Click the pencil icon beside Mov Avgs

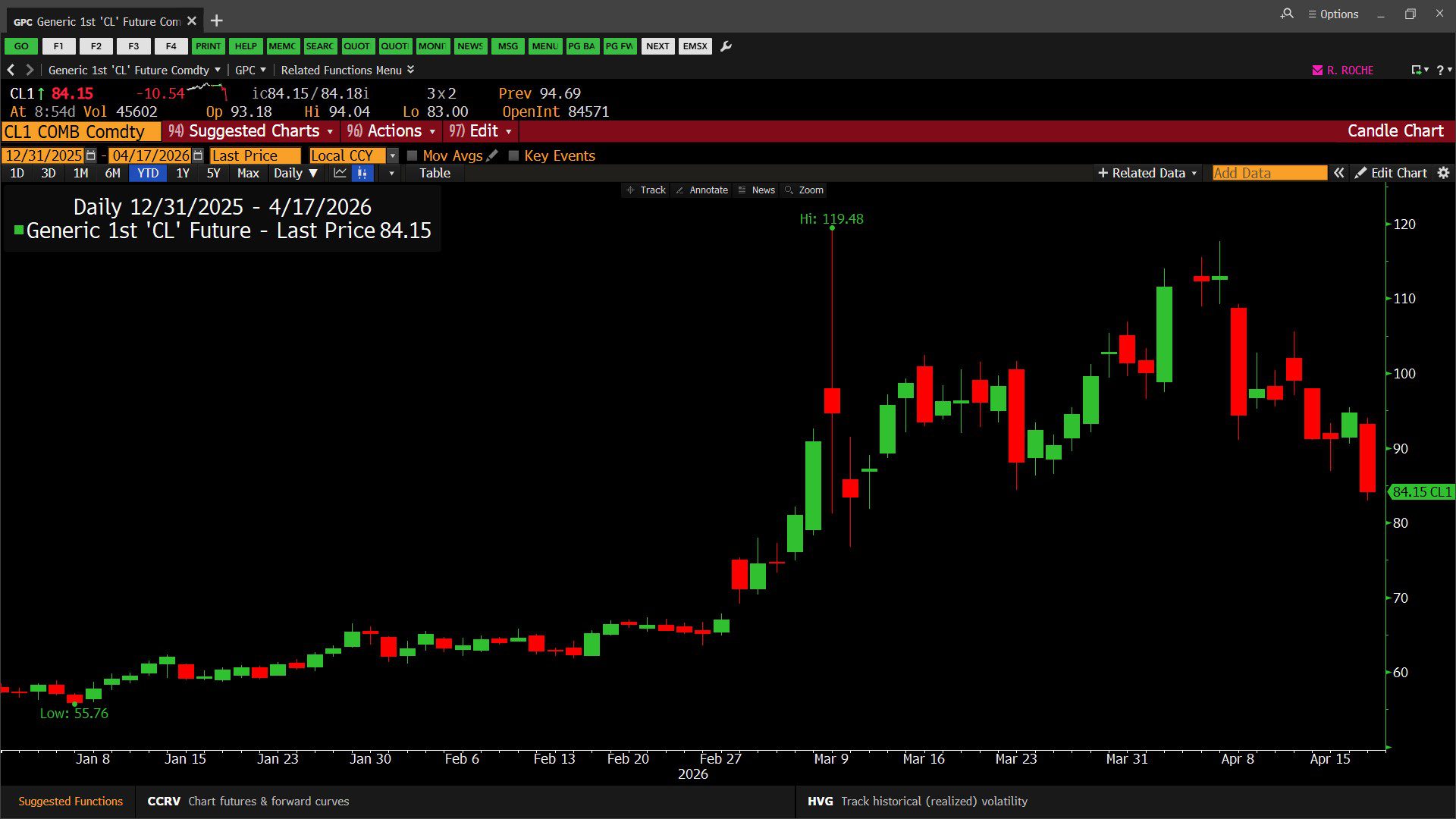(x=492, y=155)
